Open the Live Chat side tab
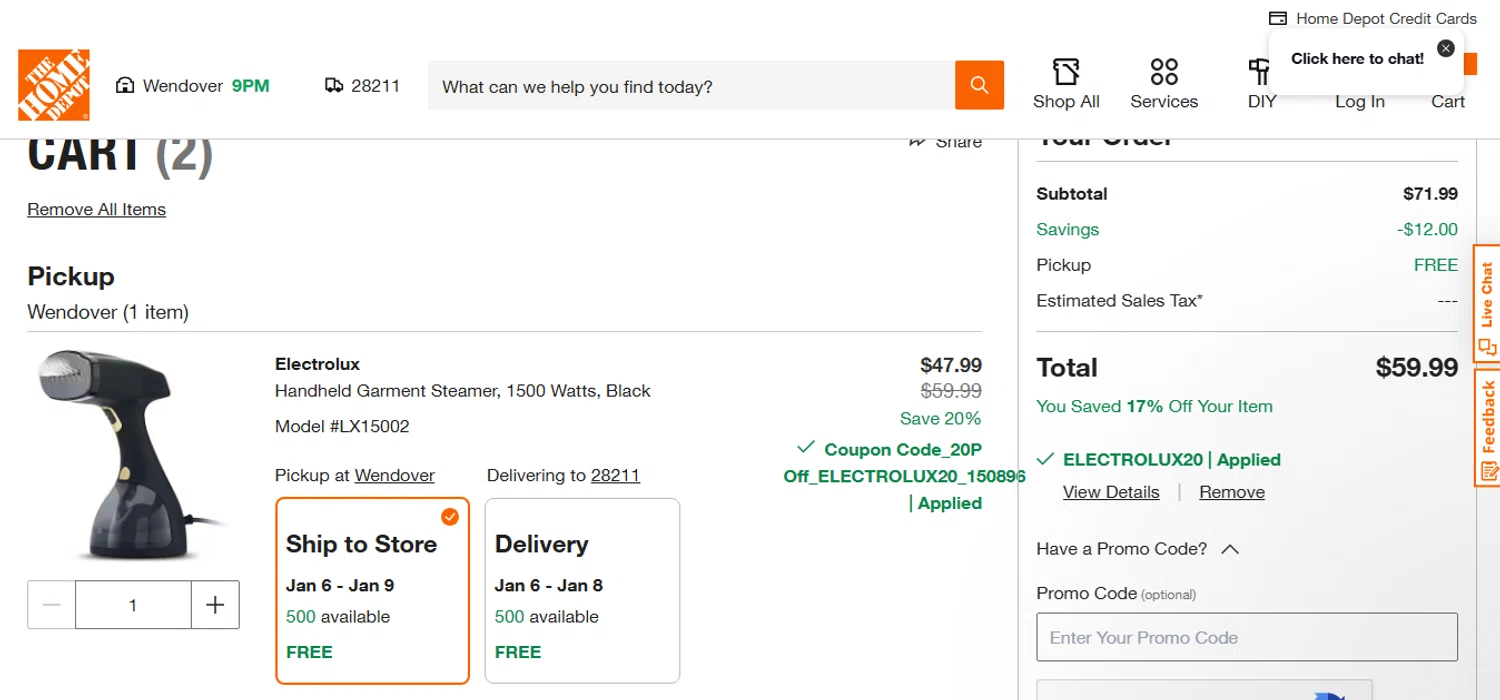The image size is (1500, 700). 1487,303
